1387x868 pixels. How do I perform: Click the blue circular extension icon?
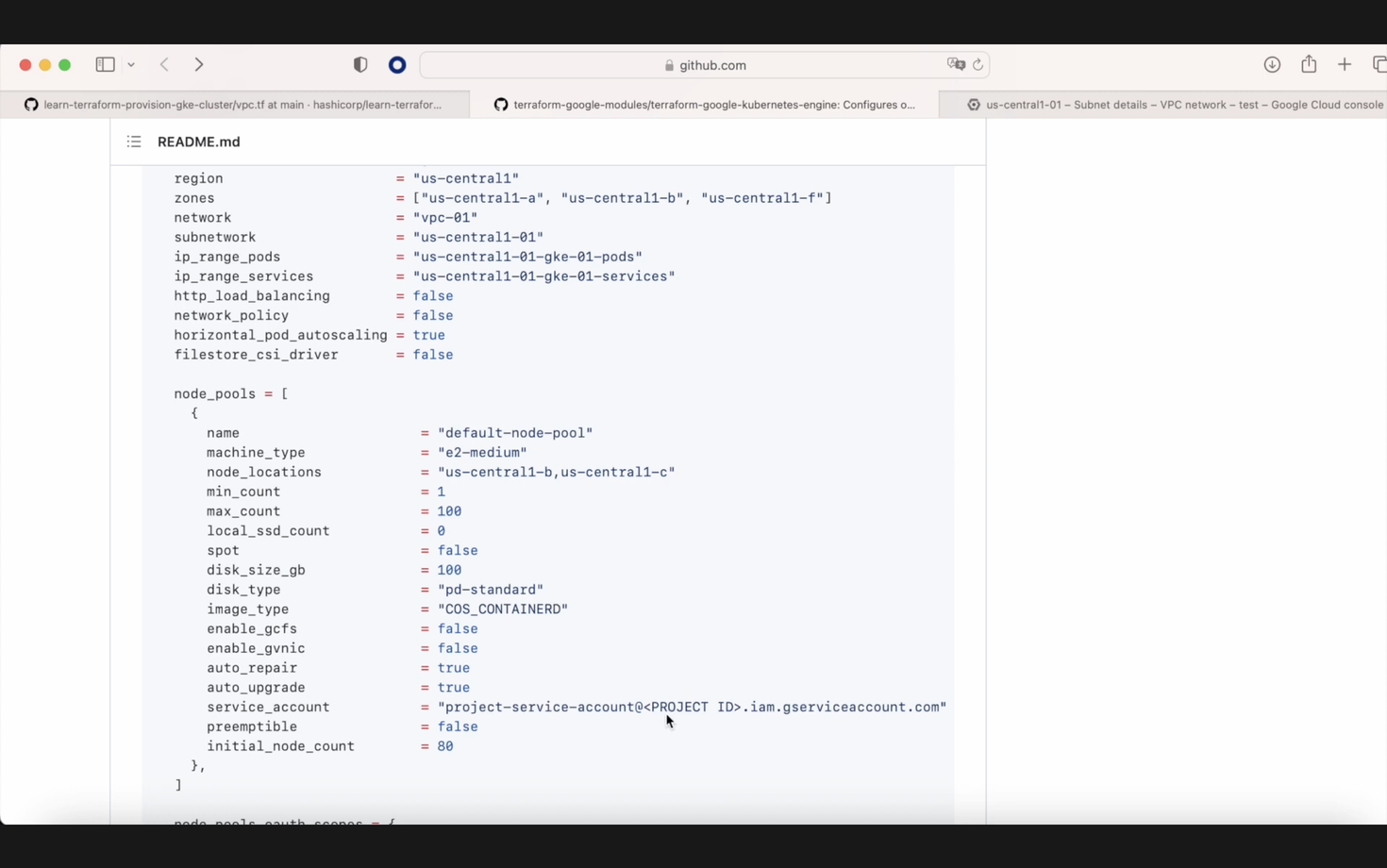pyautogui.click(x=397, y=64)
